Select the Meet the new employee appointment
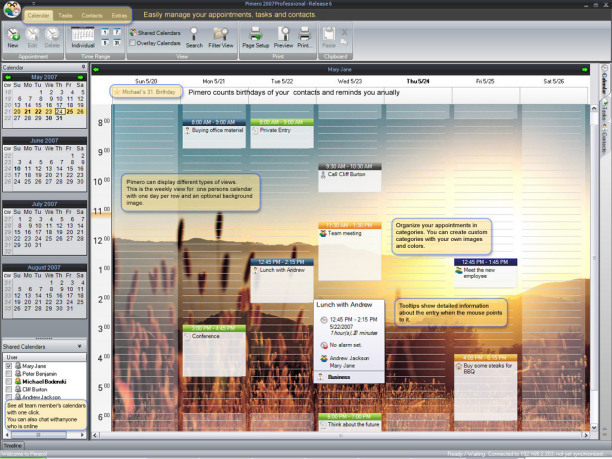Image resolution: width=612 pixels, height=459 pixels. coord(486,273)
